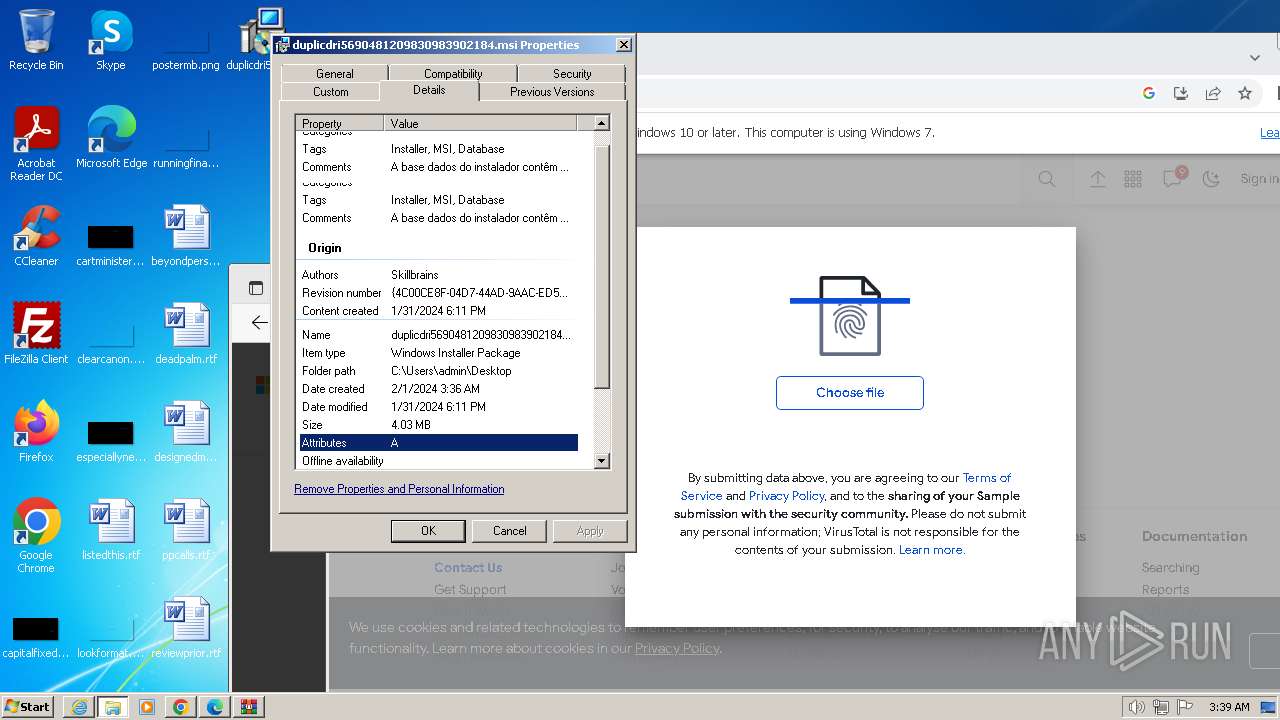Open the Previous Versions tab
Screen dimensions: 1280x720
[x=552, y=91]
